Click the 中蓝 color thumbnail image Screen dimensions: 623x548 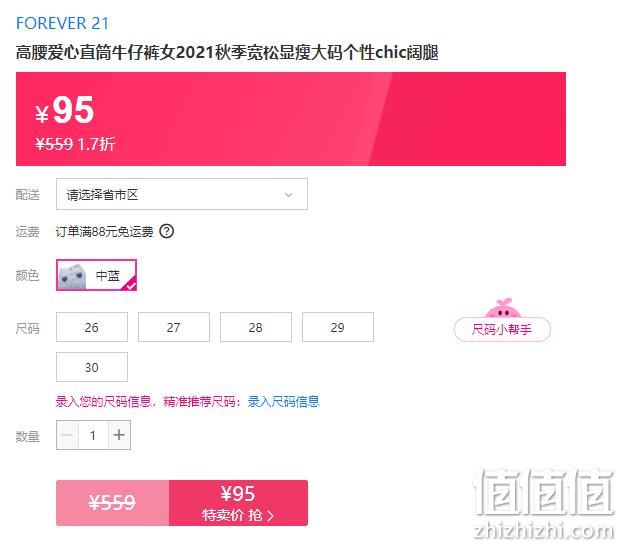coord(72,275)
